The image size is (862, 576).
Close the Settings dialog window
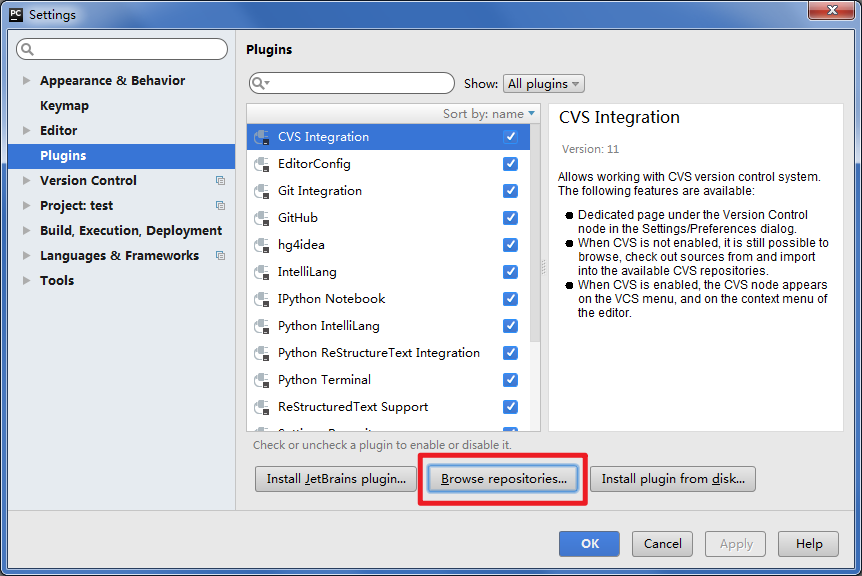coord(832,10)
